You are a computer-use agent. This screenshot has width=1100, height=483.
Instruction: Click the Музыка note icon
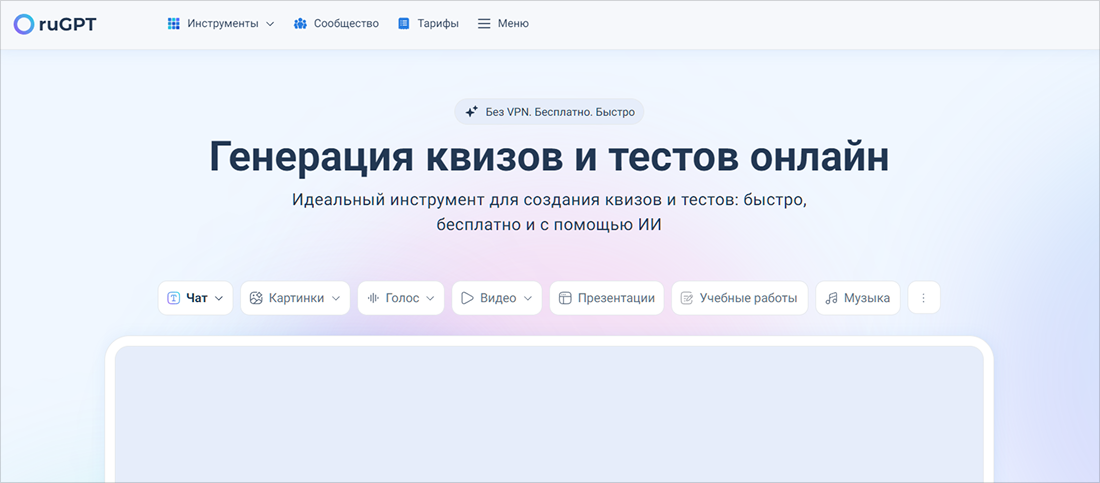(x=831, y=298)
